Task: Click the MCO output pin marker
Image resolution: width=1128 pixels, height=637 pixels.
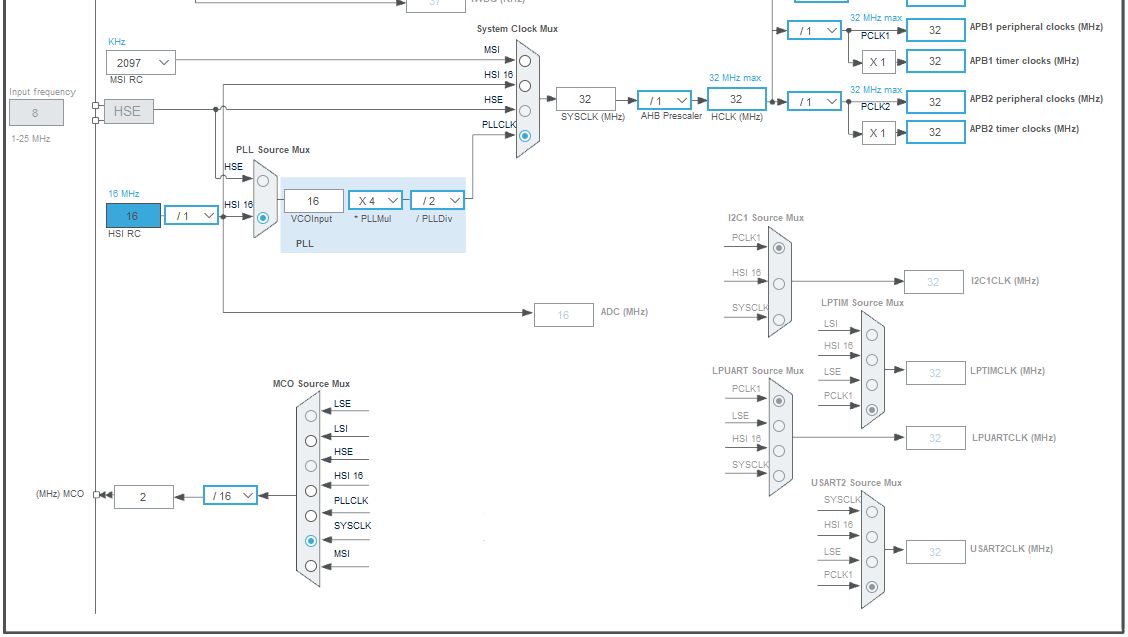Action: [96, 495]
